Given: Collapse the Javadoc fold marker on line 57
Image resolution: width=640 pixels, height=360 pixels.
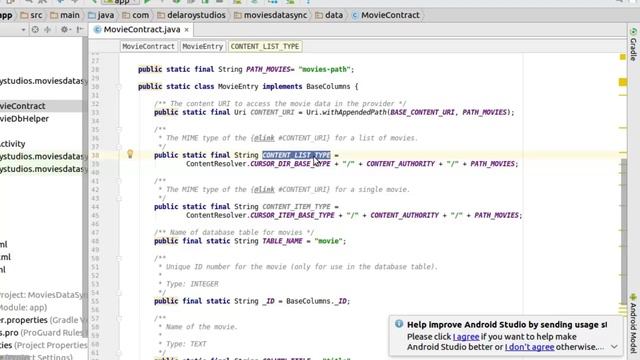Looking at the screenshot, I should point(118,318).
